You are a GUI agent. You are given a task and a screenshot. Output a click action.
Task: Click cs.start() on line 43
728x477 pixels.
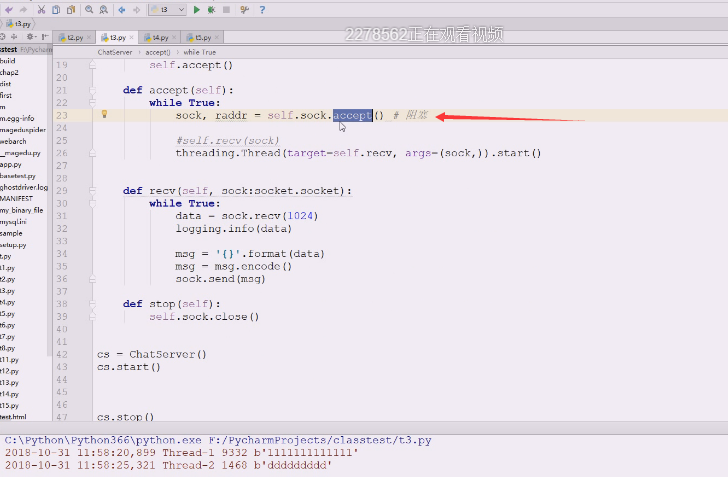click(129, 367)
